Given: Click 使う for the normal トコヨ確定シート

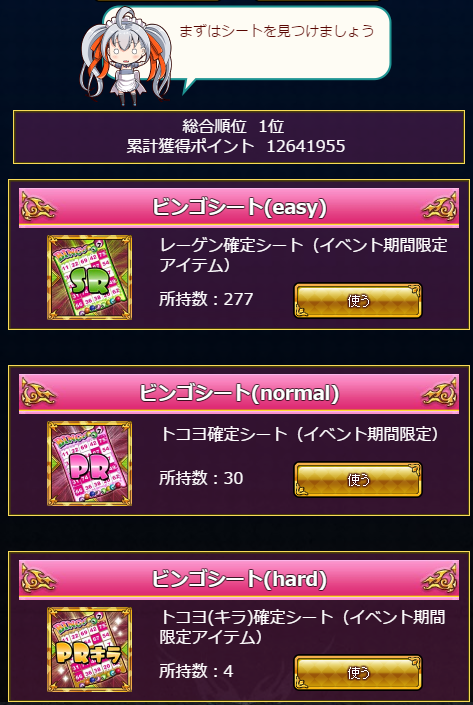Looking at the screenshot, I should [x=358, y=480].
